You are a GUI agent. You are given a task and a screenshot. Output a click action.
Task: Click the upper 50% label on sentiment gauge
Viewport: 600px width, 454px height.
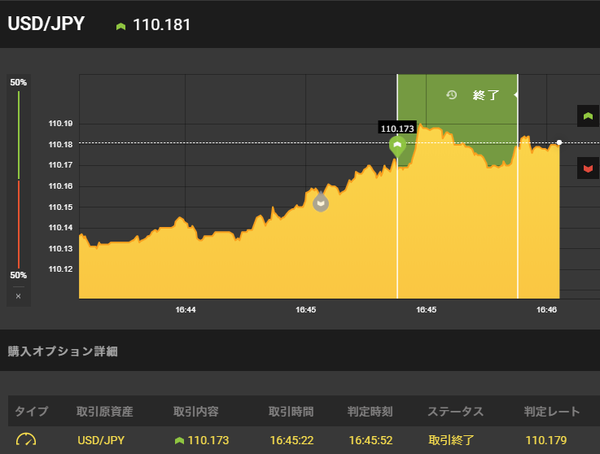[x=18, y=82]
